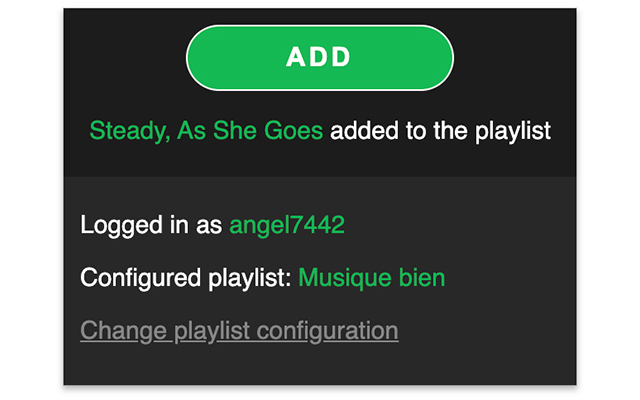Select the username angel7442
Image resolution: width=640 pixels, height=400 pixels.
click(x=287, y=225)
